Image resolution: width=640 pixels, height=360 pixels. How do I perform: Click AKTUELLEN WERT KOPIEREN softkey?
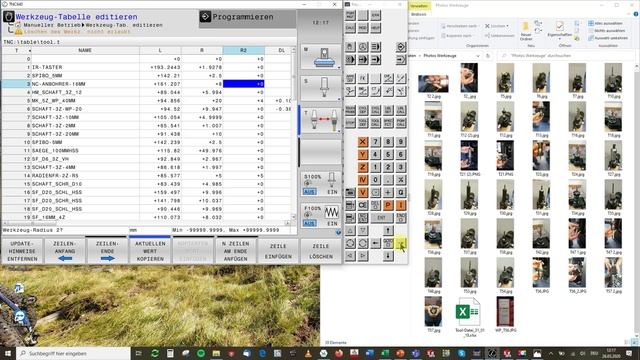[x=150, y=251]
